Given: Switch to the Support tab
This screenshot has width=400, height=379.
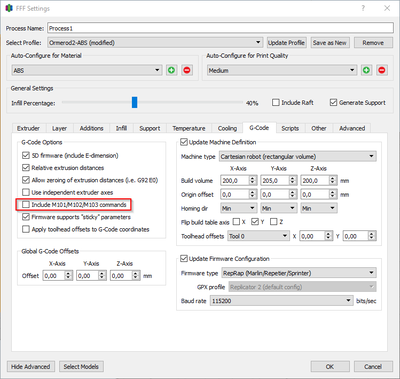Looking at the screenshot, I should [x=150, y=128].
